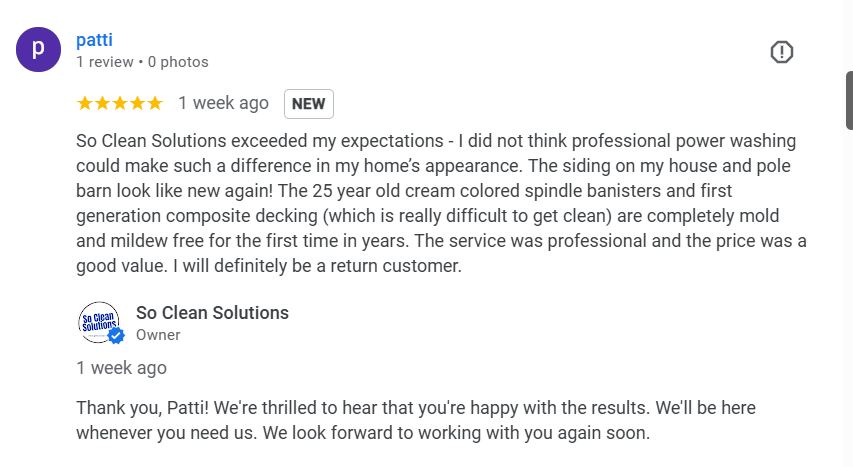Click the review's "1 week ago" timestamp beside stars
Viewport: 853px width, 467px height.
tap(223, 103)
